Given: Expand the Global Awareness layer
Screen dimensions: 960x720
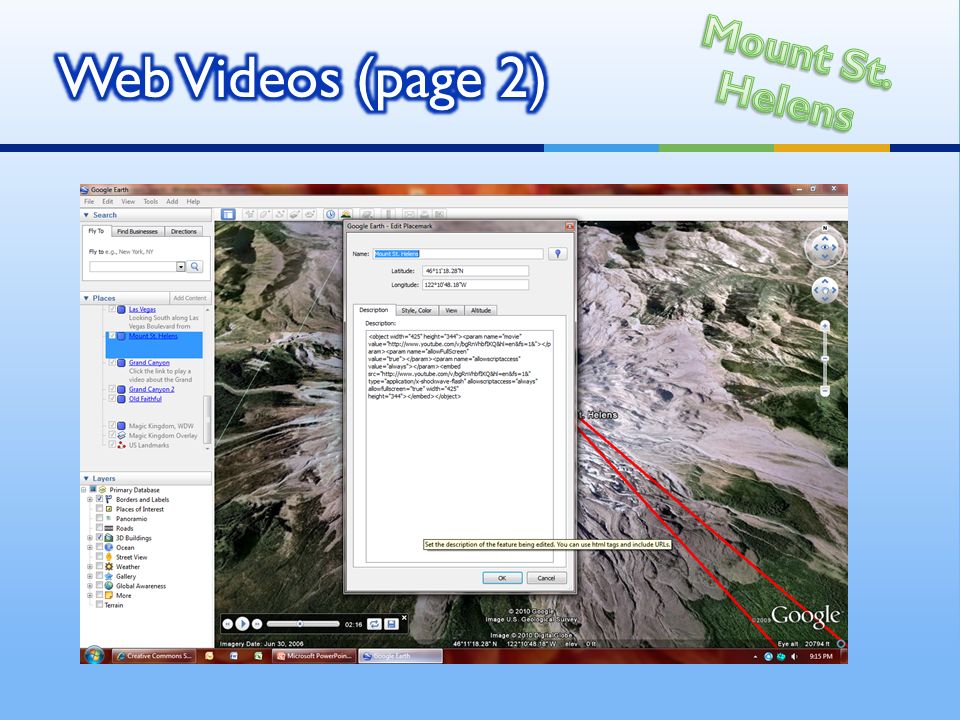Looking at the screenshot, I should 90,586.
